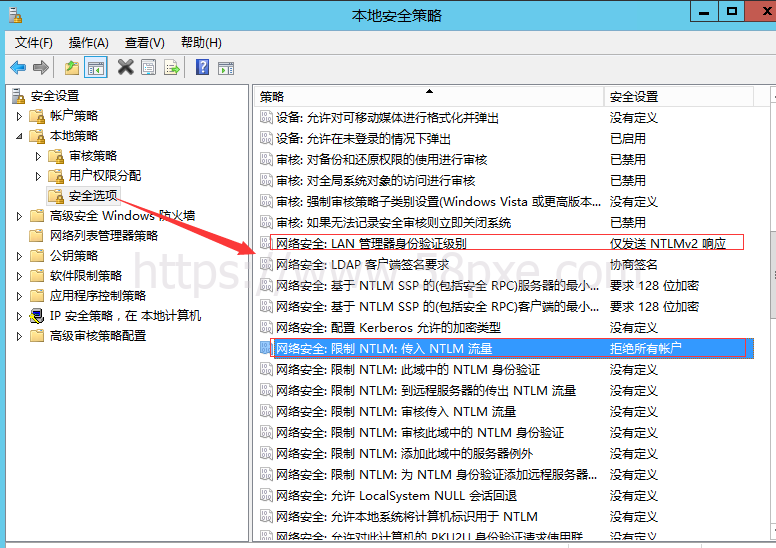Expand the 用户权限分配 tree node
The height and width of the screenshot is (548, 776).
(x=38, y=176)
